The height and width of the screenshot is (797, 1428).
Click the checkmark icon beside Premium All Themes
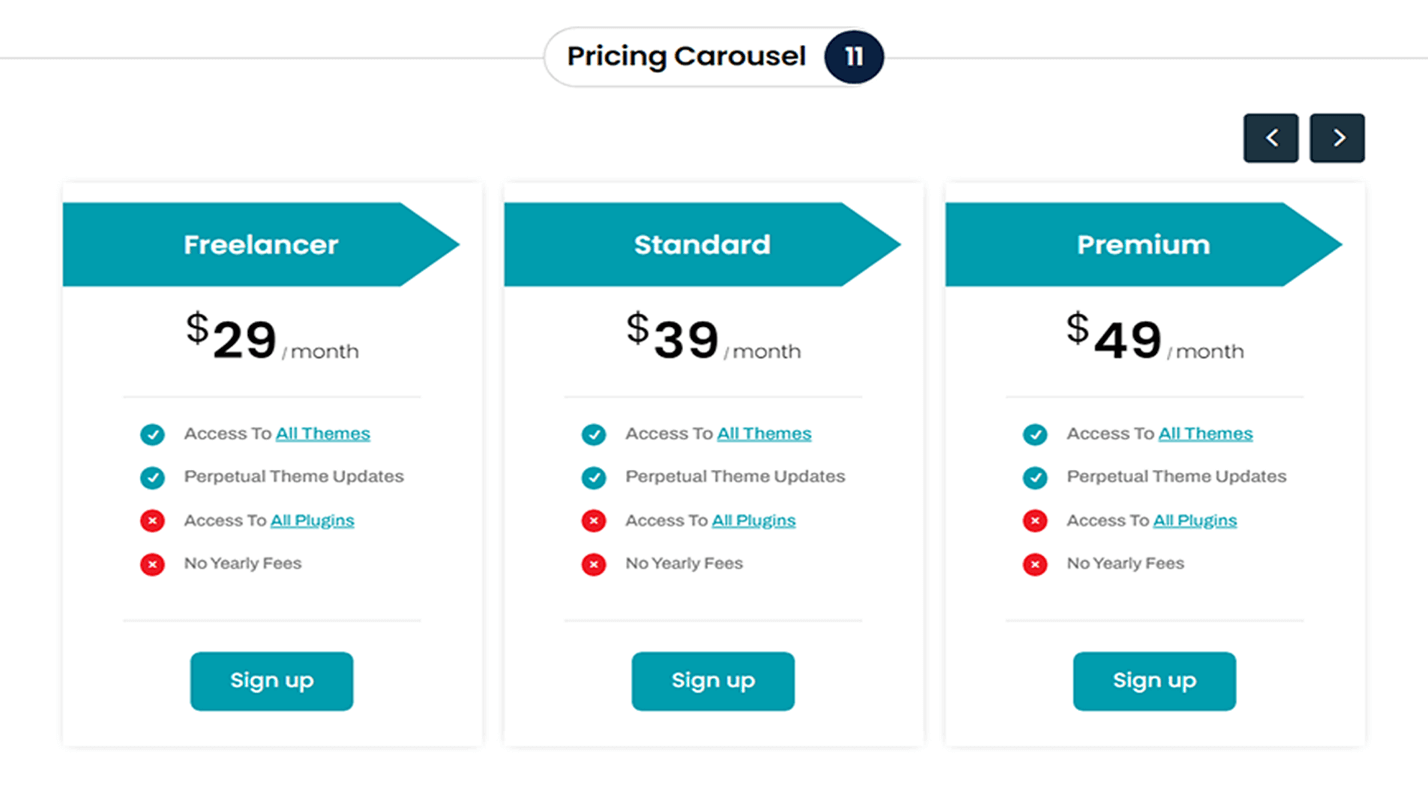(x=1035, y=434)
